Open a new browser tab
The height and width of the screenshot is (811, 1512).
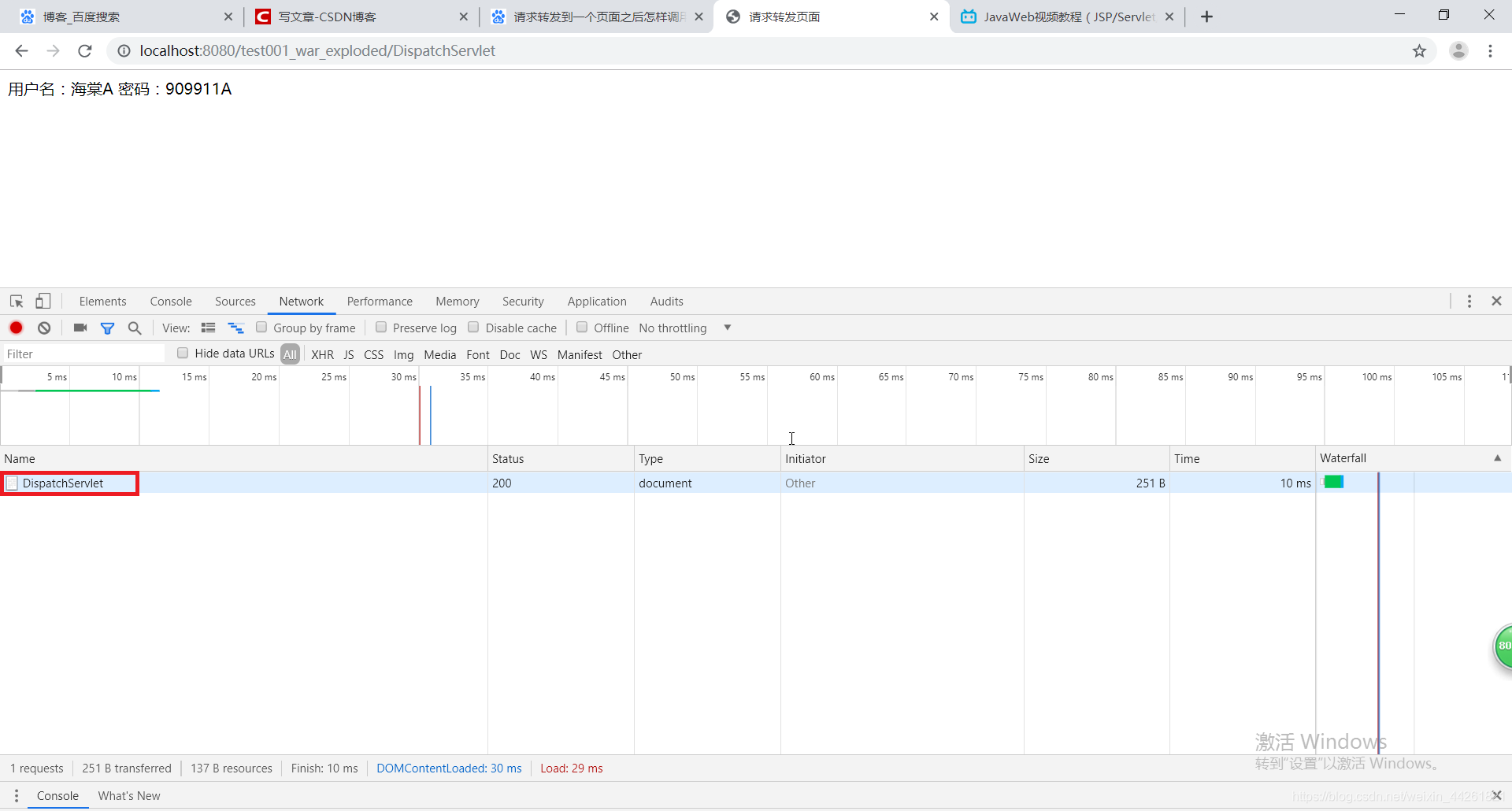tap(1206, 17)
